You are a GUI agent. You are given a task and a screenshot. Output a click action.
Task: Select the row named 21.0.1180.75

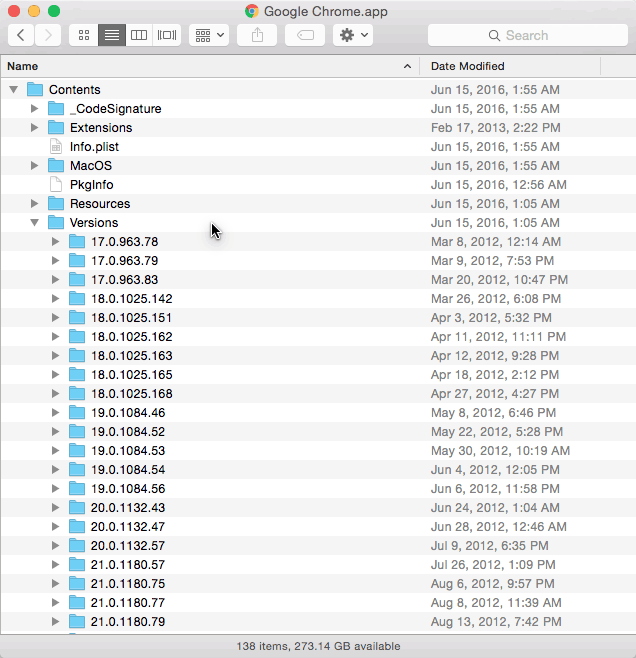click(318, 584)
